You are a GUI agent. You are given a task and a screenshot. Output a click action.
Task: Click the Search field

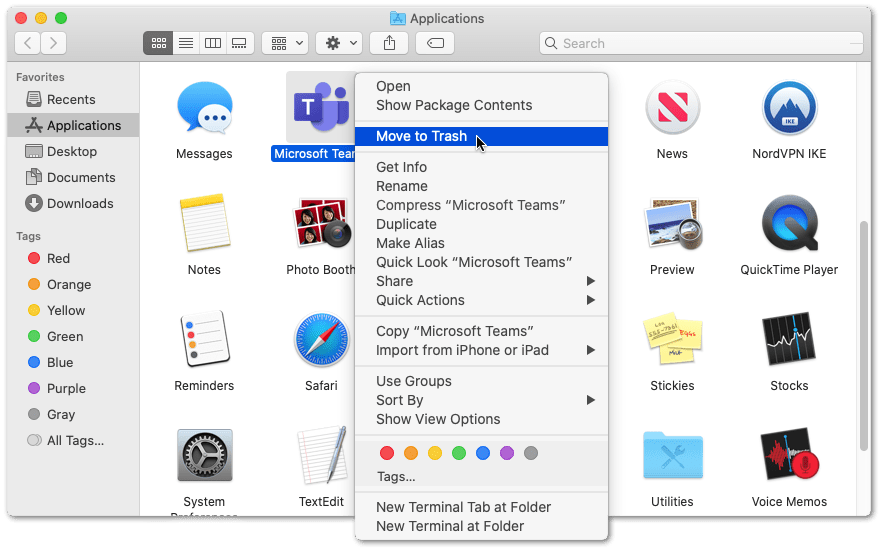[701, 43]
